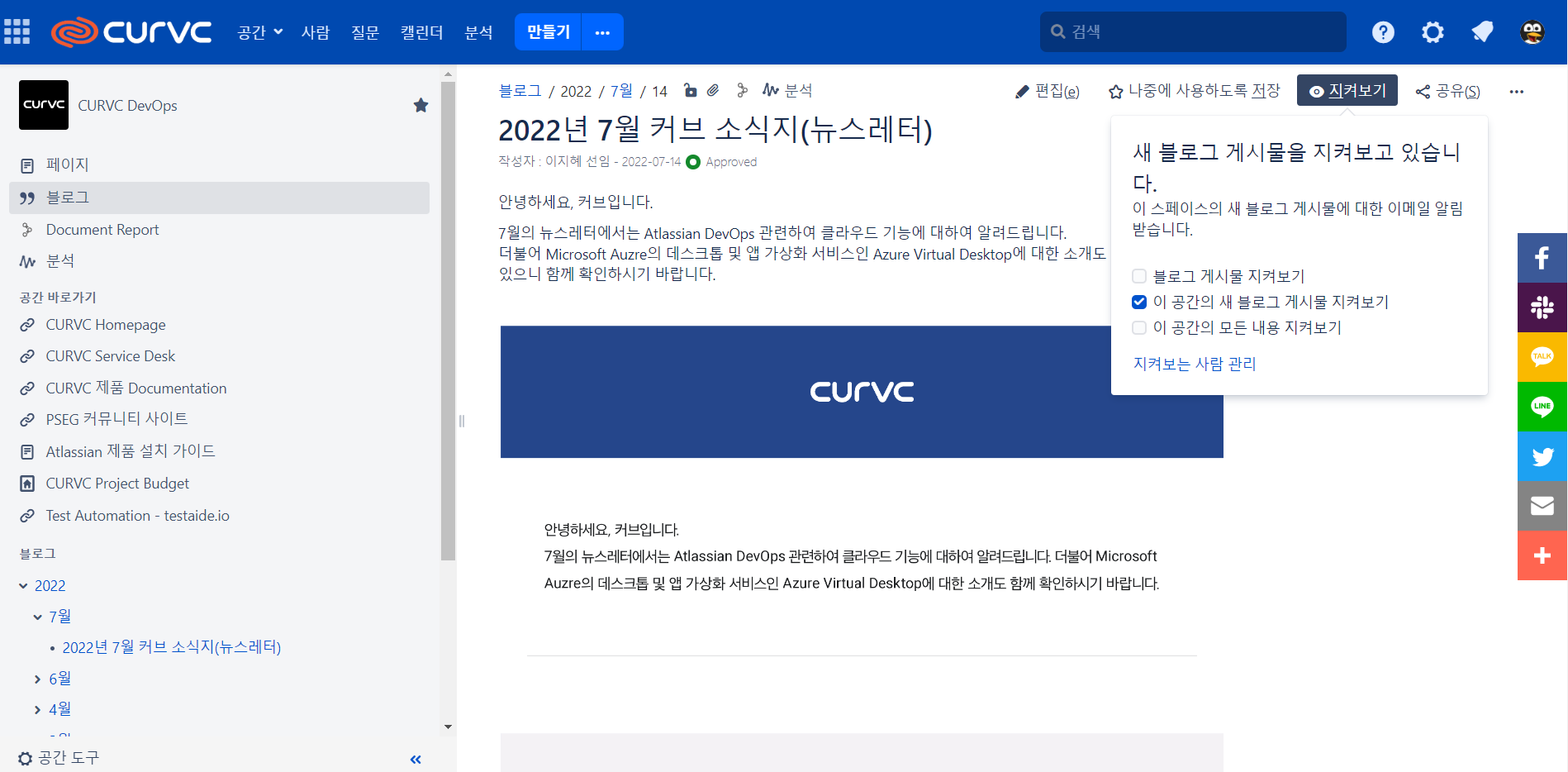Click the CURVC logo in header

point(131,31)
